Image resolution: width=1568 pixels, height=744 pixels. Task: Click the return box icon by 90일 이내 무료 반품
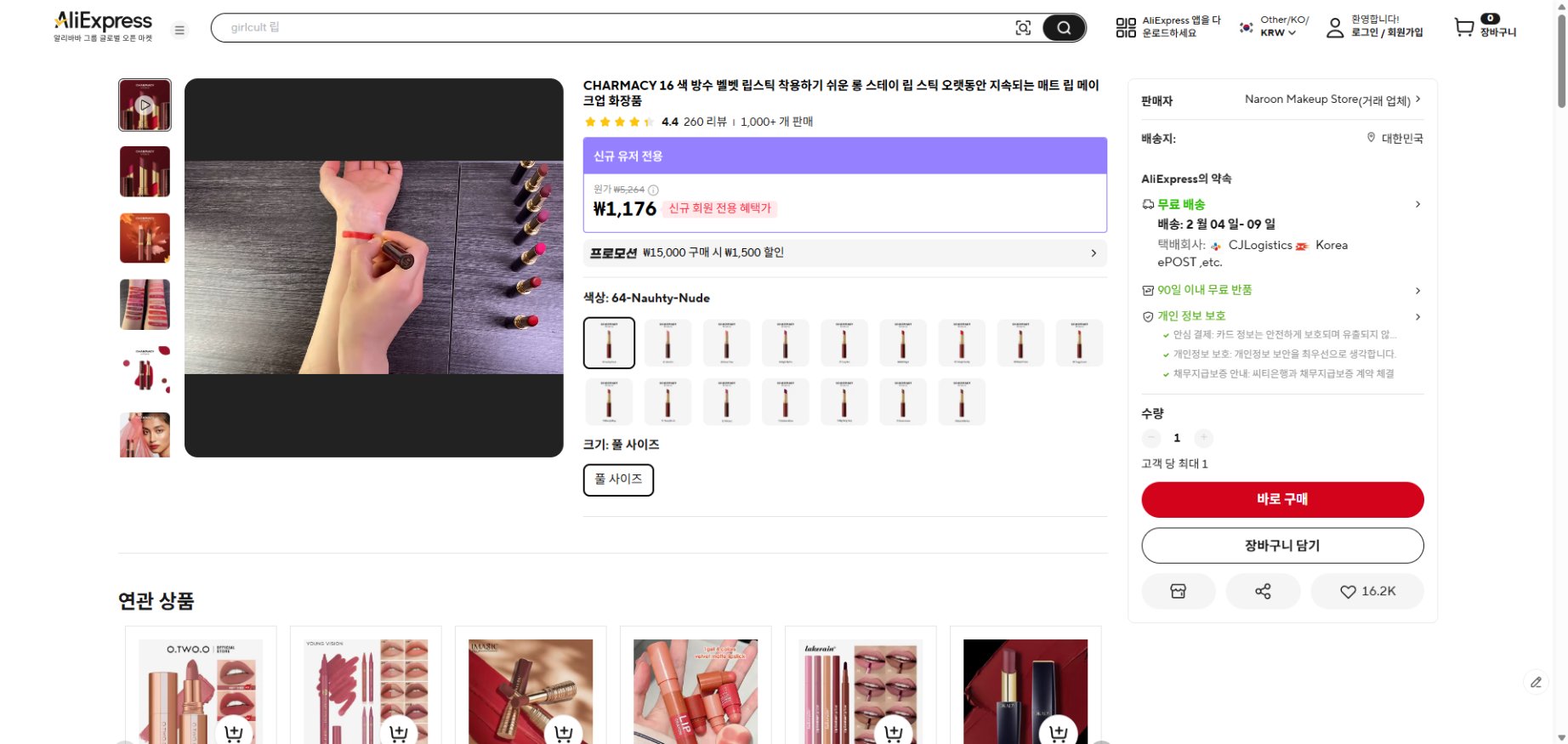[1148, 290]
